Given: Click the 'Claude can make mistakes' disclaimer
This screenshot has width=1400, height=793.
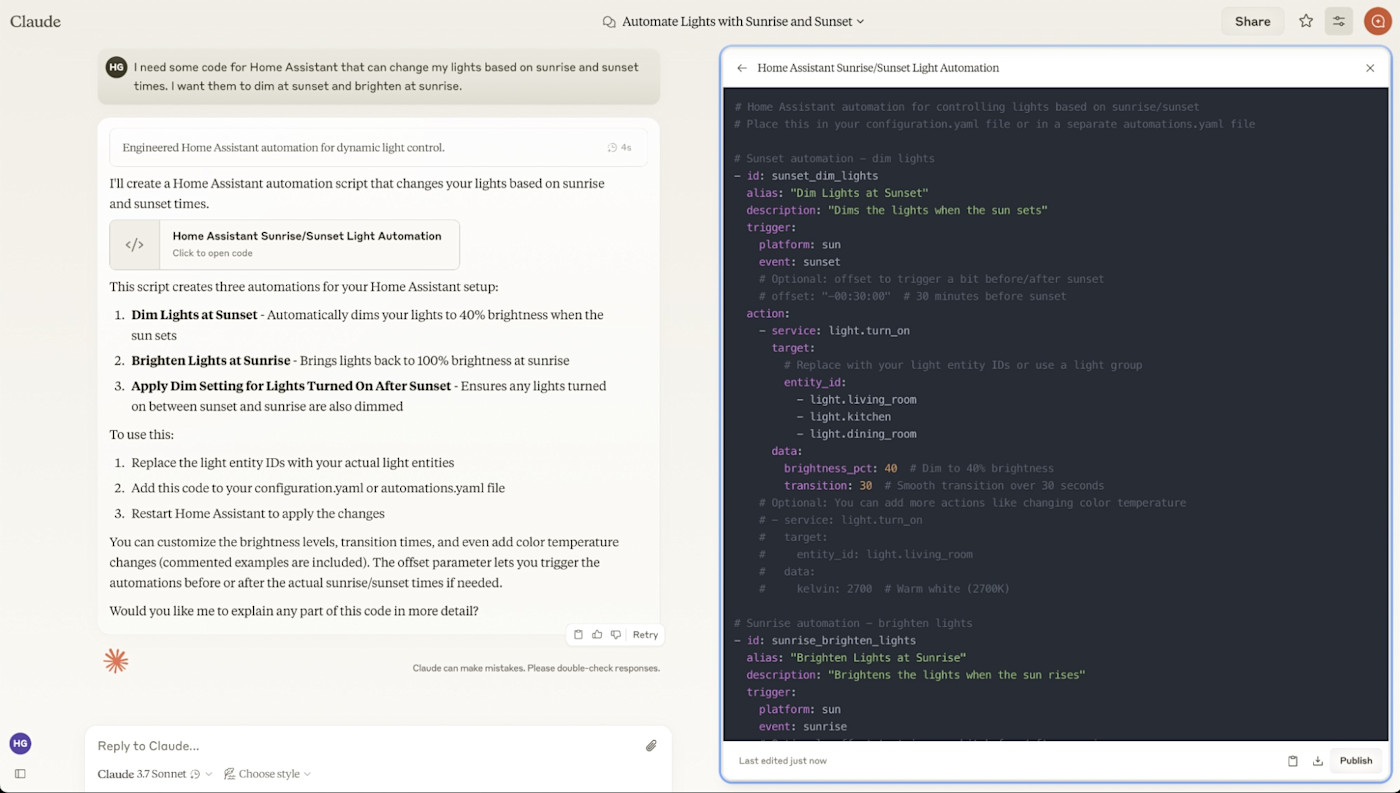Looking at the screenshot, I should pyautogui.click(x=536, y=668).
